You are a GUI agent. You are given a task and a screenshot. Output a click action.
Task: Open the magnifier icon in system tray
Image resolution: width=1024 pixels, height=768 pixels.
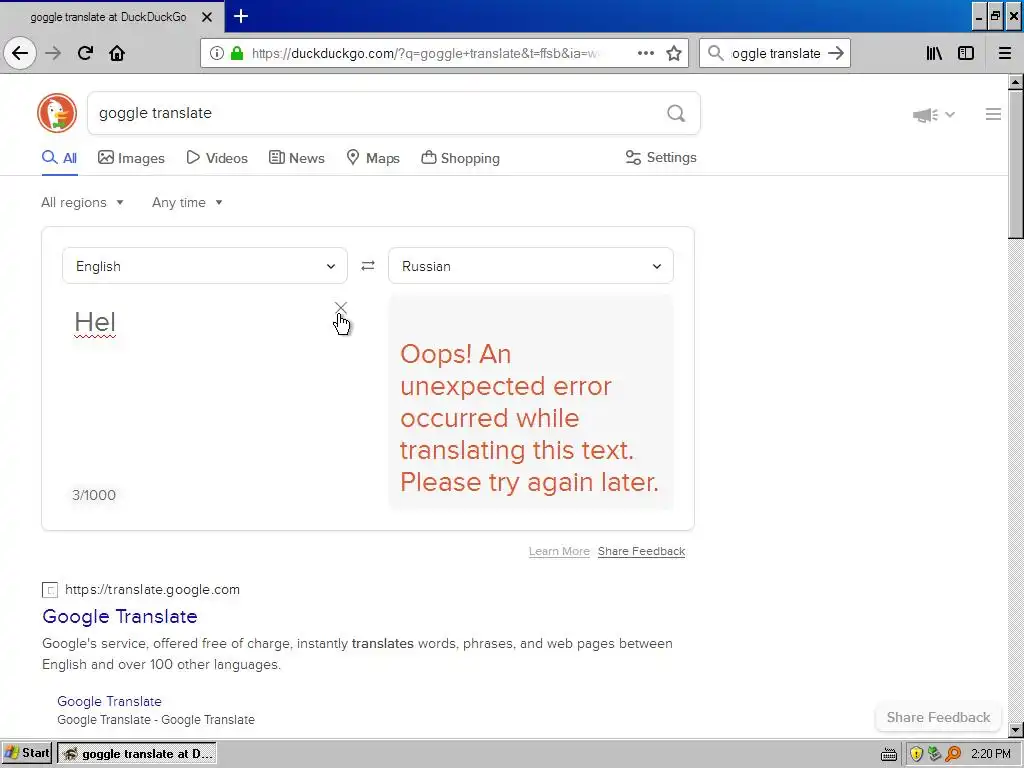(x=953, y=754)
